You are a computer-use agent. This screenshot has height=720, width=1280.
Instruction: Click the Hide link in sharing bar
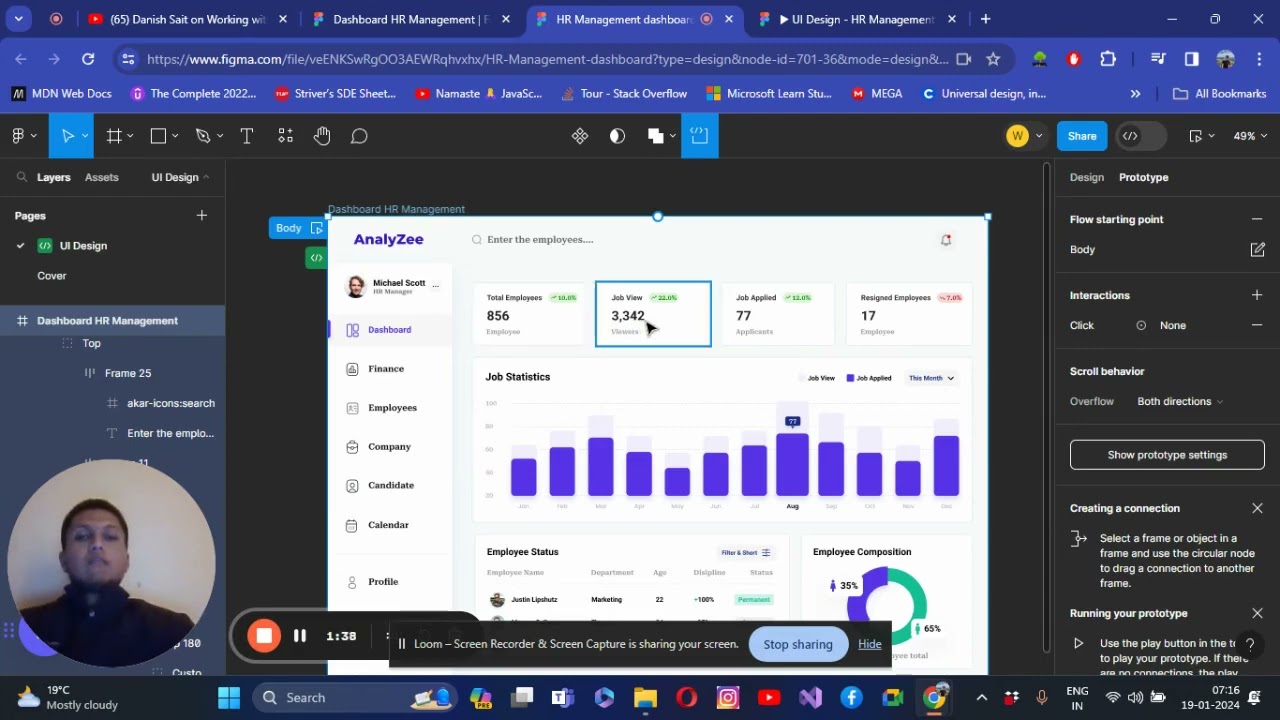[870, 644]
